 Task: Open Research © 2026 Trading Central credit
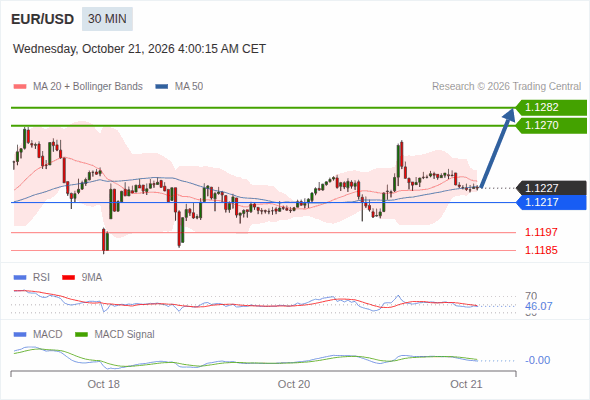[506, 87]
